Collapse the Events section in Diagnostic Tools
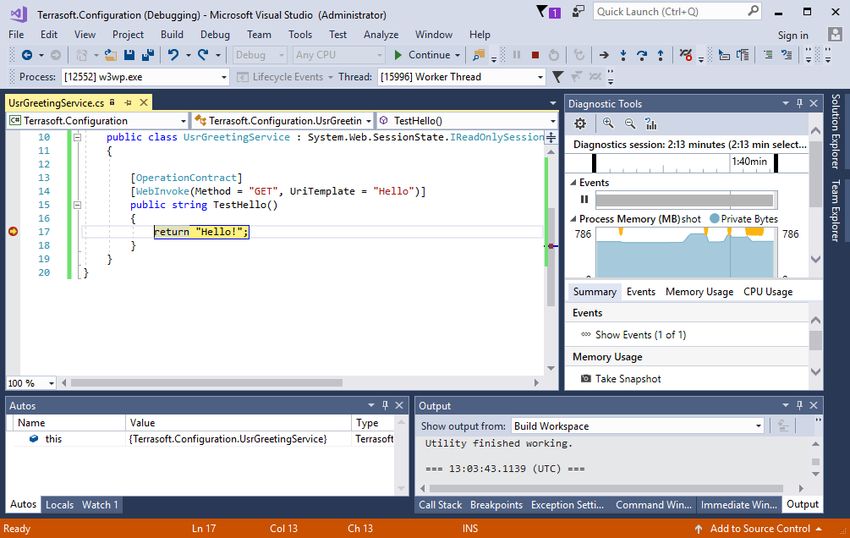 click(573, 183)
